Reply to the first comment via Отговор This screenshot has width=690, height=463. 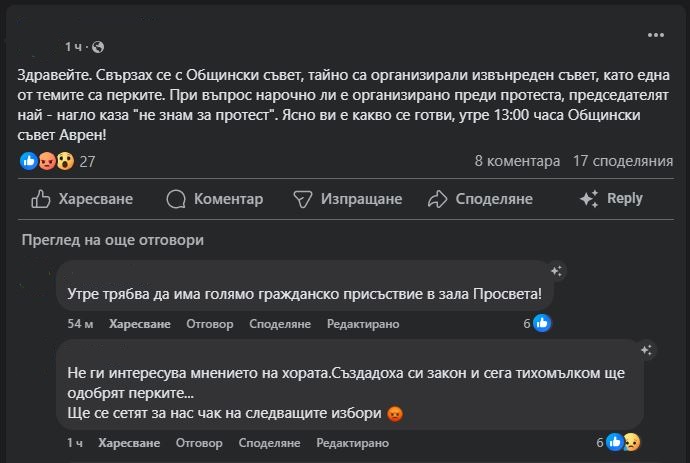click(x=210, y=324)
